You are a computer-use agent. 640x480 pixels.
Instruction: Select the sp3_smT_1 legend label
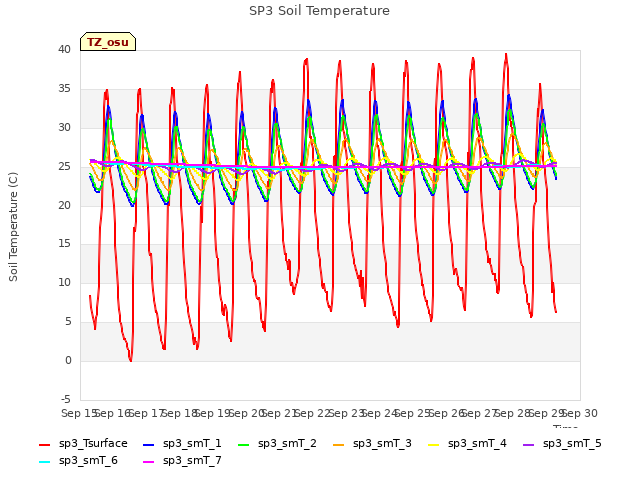coord(192,444)
